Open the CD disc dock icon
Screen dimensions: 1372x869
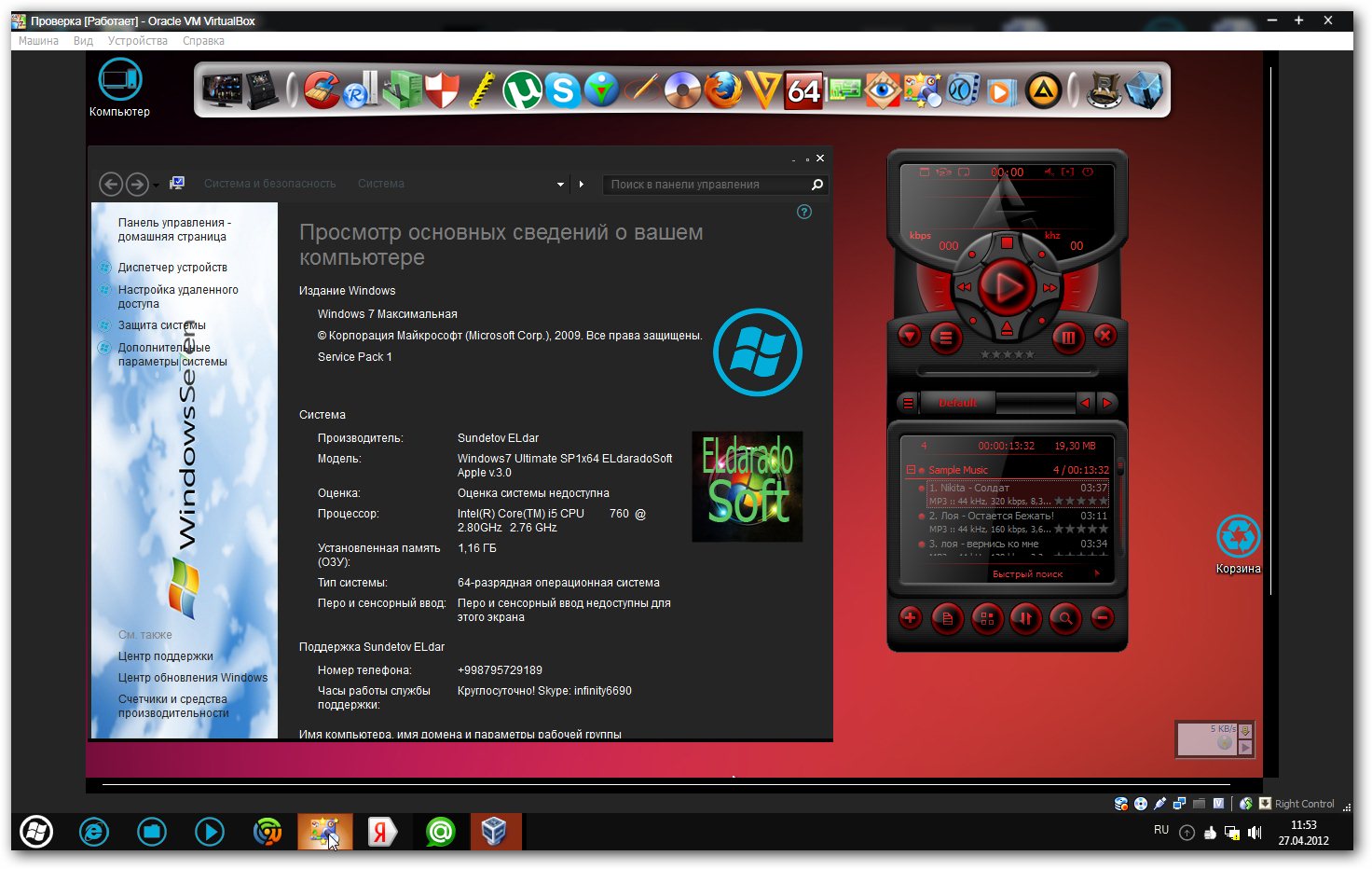(683, 90)
